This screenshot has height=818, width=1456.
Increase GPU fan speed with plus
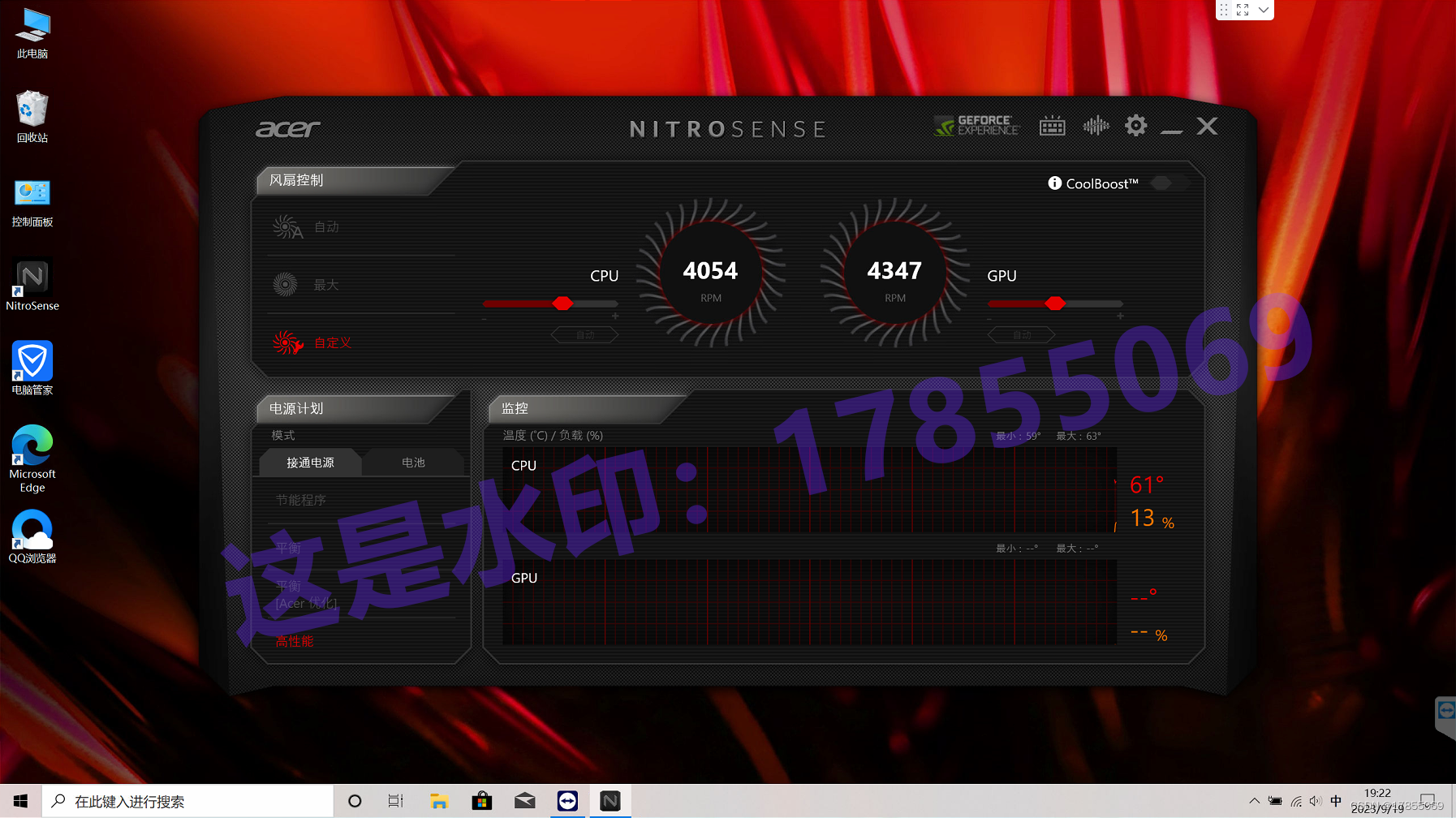click(x=1120, y=316)
